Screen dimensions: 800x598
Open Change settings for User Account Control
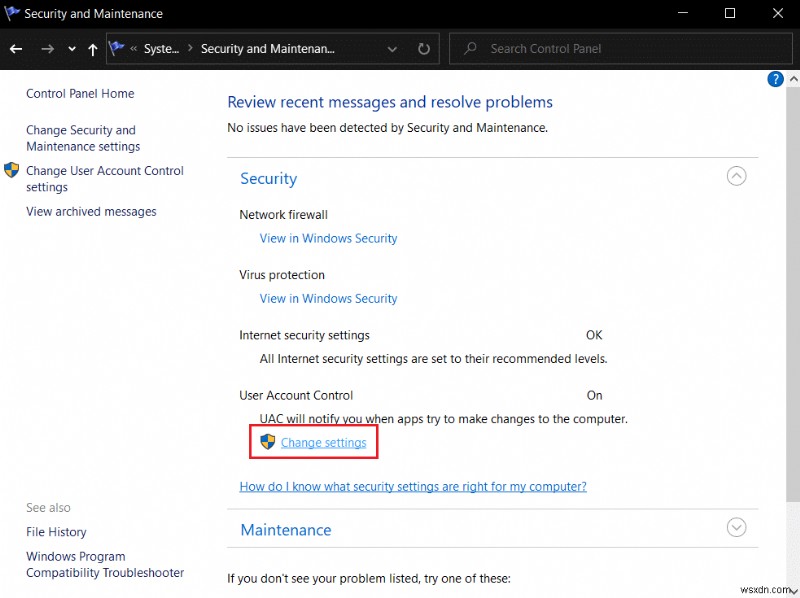(x=323, y=442)
